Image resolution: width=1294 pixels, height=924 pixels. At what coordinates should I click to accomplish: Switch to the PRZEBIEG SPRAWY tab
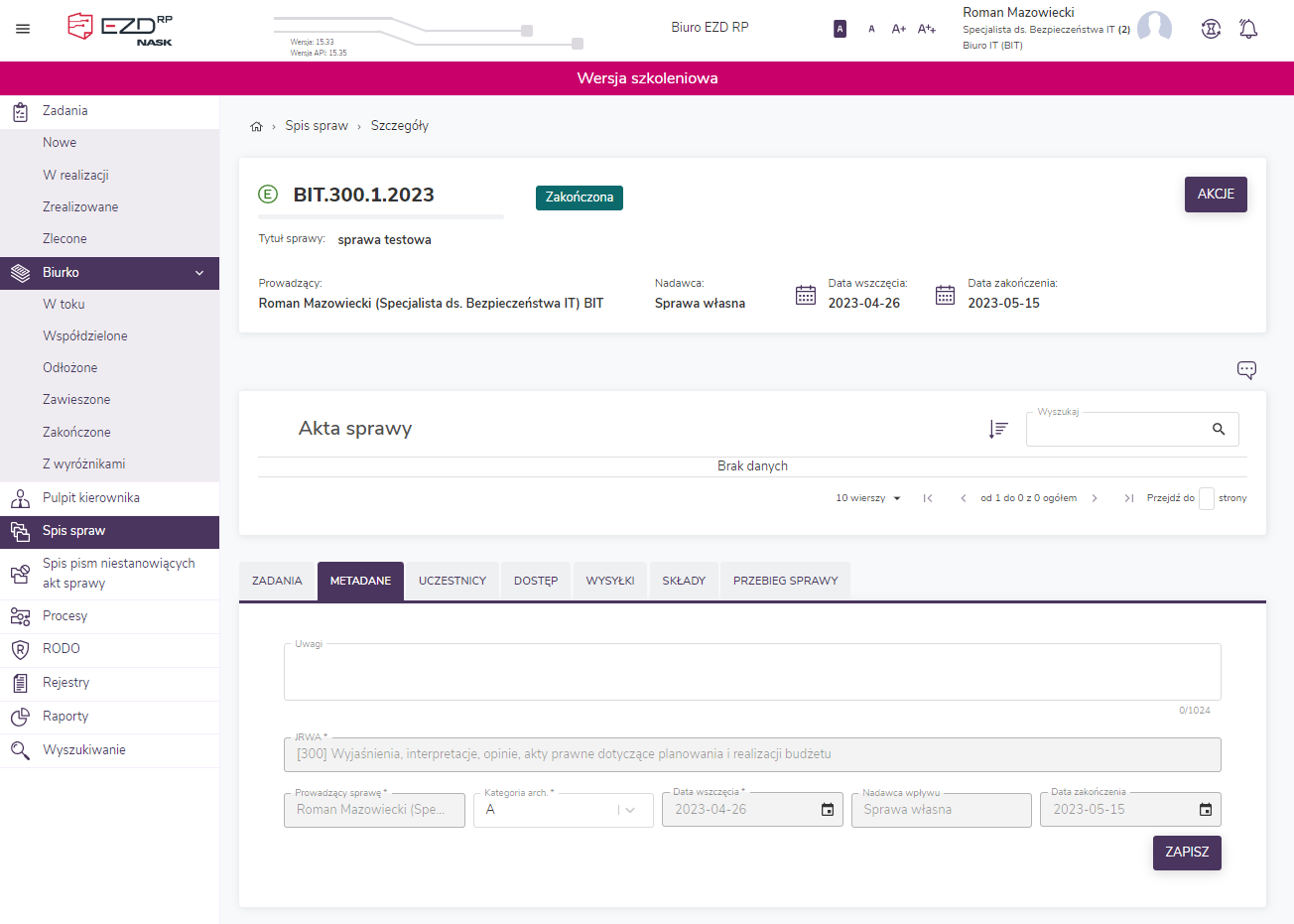785,581
